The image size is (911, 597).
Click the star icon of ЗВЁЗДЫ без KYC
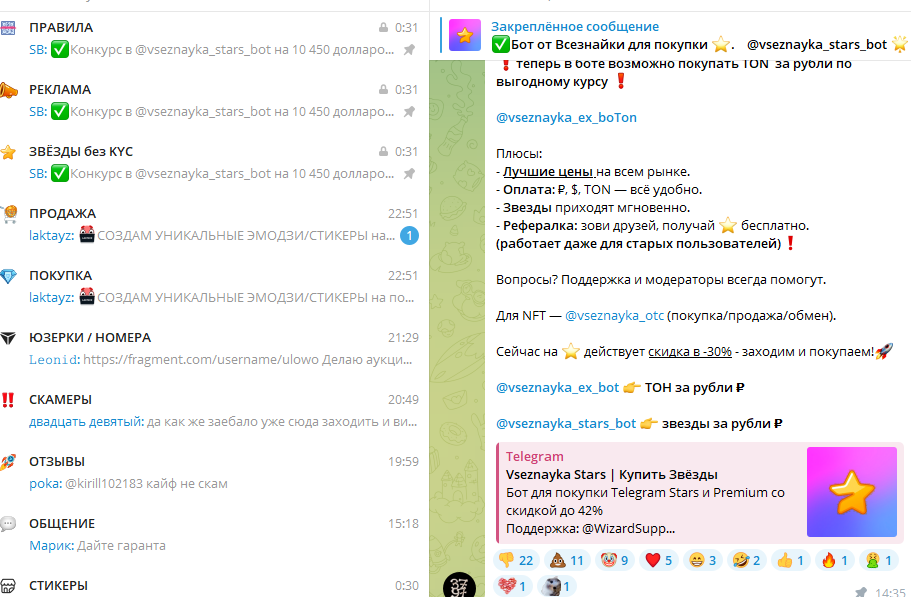(x=8, y=152)
